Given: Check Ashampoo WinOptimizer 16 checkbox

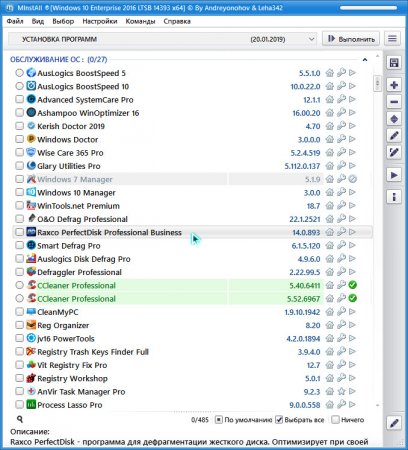Looking at the screenshot, I should click(x=19, y=113).
